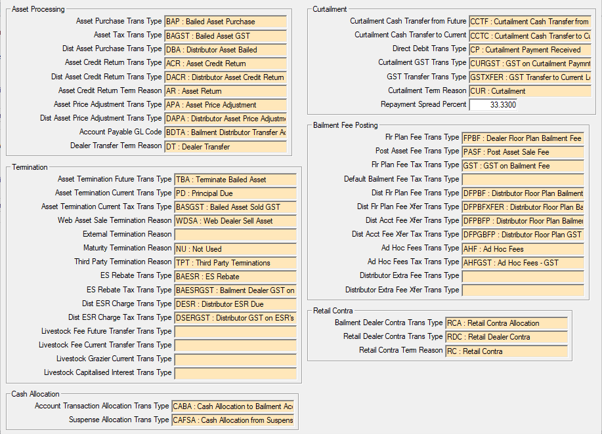Click the Dist Flr Plan Fee Xfer Trans Type field

pyautogui.click(x=523, y=207)
